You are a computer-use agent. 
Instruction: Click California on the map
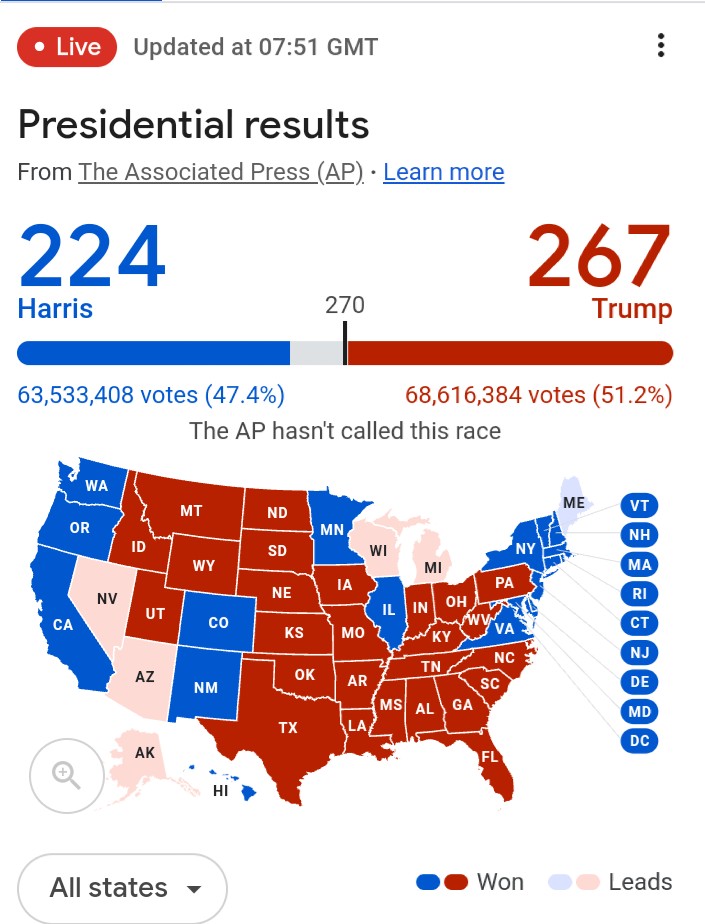(62, 625)
